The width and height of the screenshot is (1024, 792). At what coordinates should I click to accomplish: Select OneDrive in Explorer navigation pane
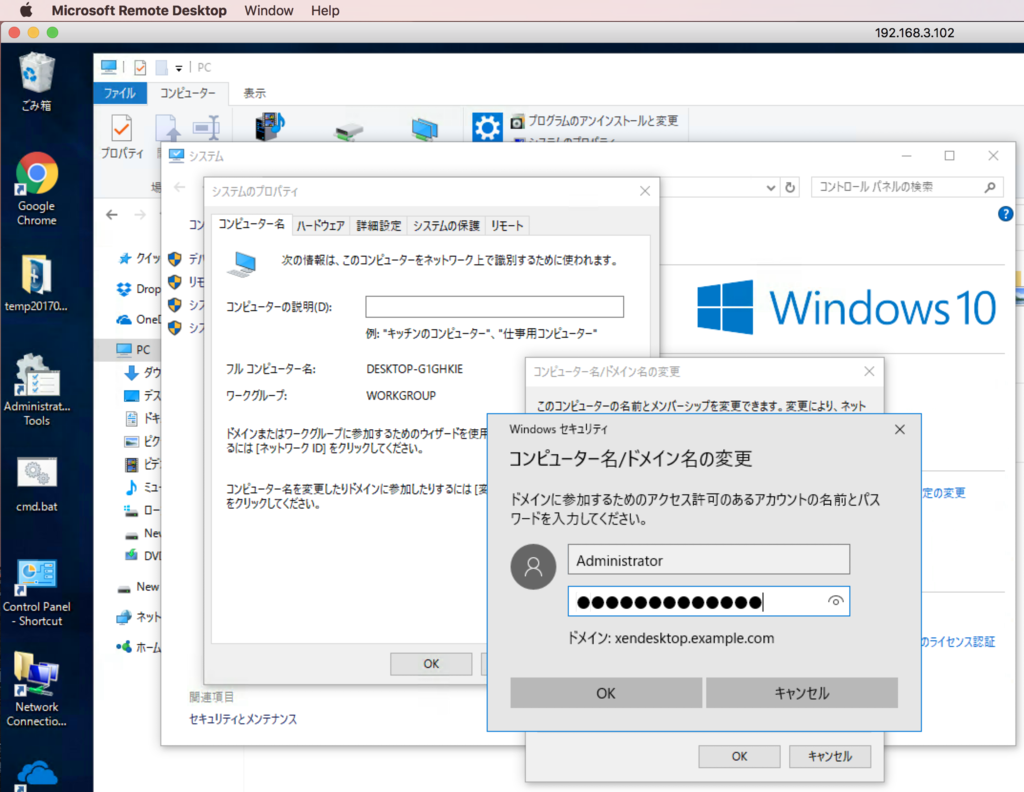tap(138, 319)
